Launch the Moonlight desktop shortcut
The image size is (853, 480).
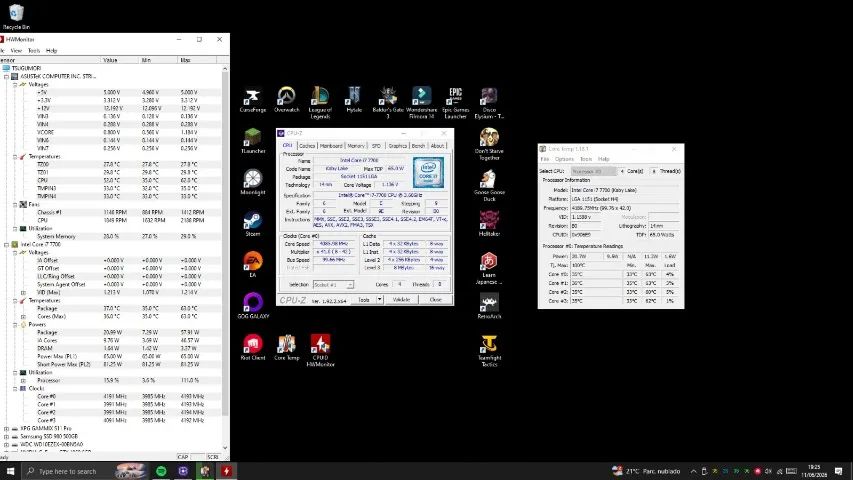coord(252,183)
